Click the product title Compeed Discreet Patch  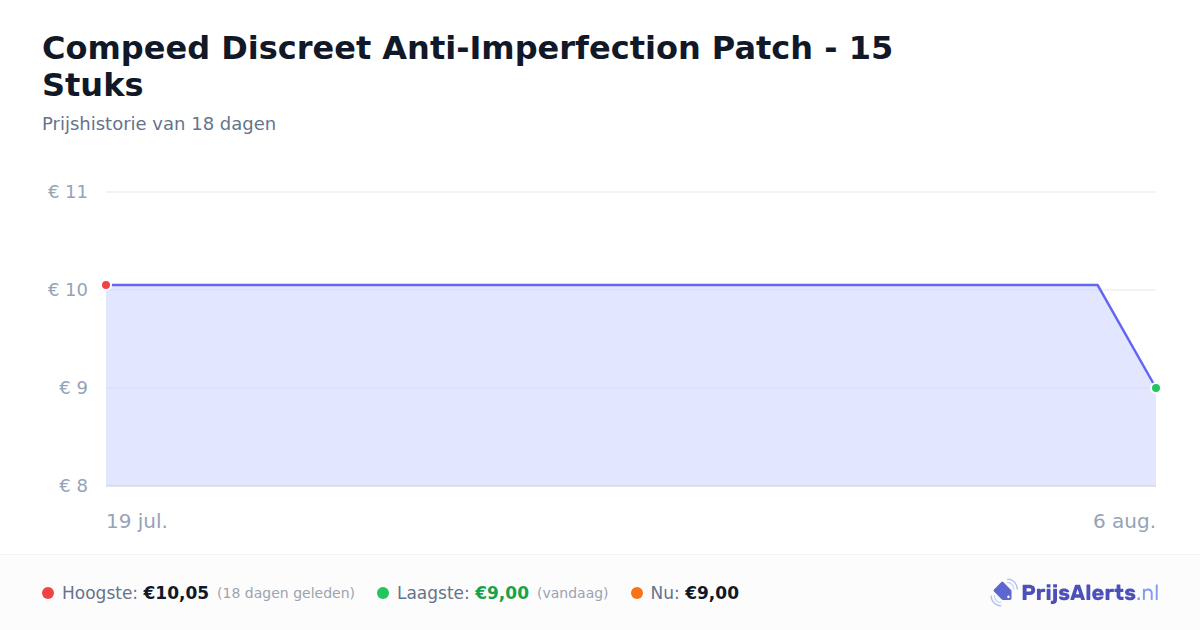(x=467, y=66)
